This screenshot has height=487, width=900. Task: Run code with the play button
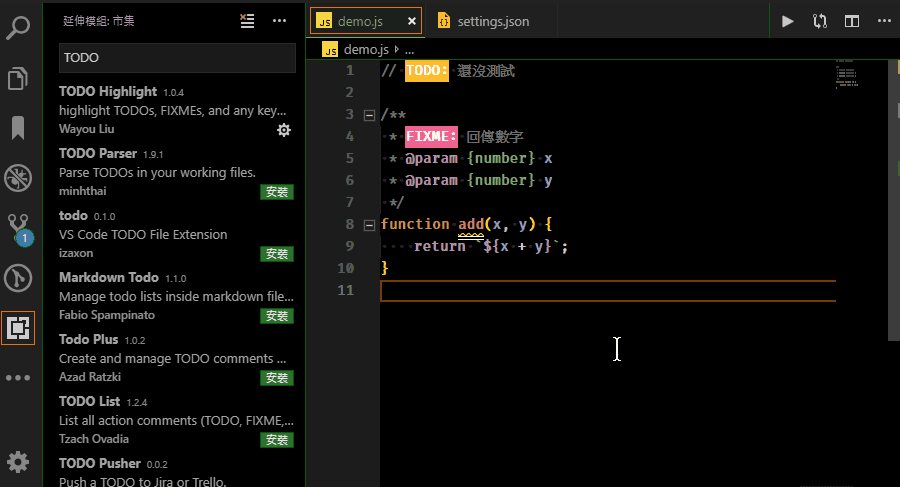(788, 21)
